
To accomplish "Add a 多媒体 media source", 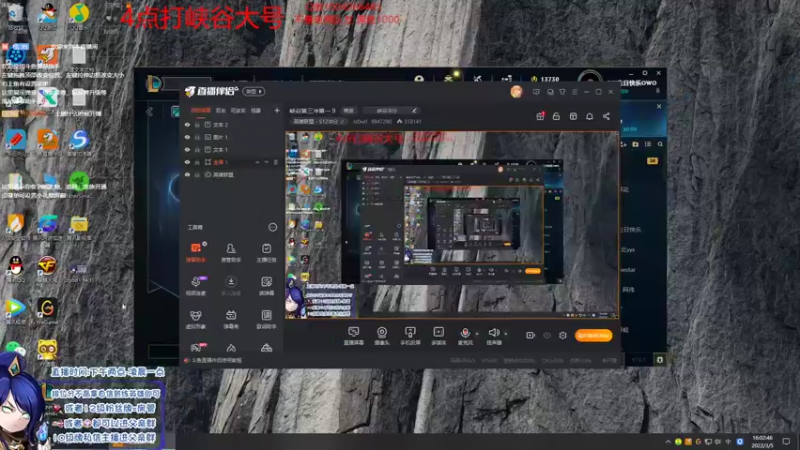I will coord(439,336).
